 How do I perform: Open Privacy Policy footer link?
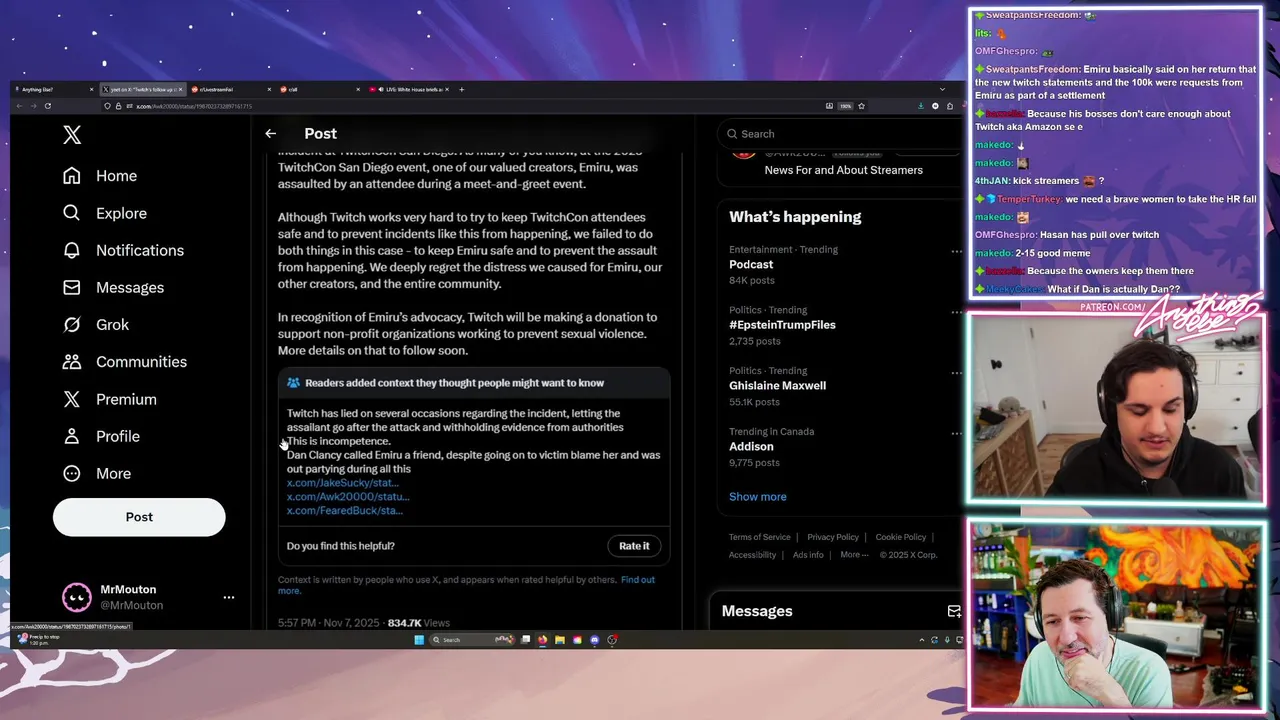point(833,537)
